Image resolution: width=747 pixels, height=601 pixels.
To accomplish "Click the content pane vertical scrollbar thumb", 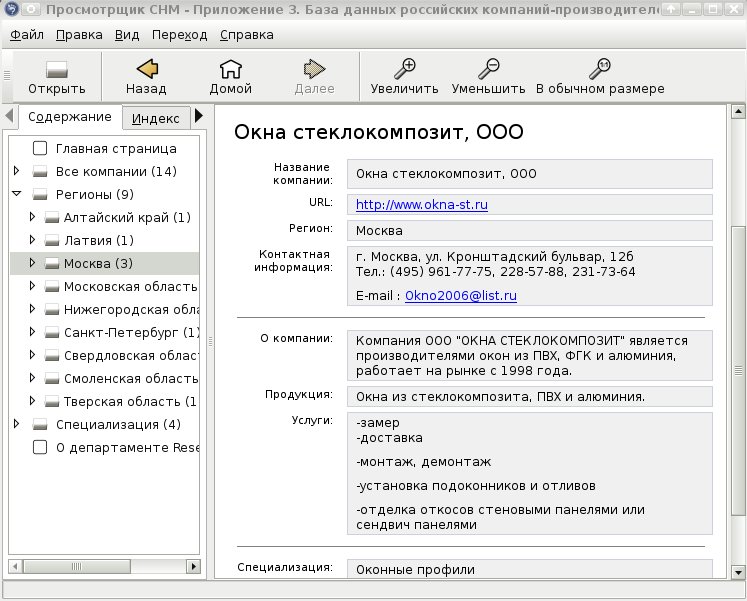I will [738, 371].
